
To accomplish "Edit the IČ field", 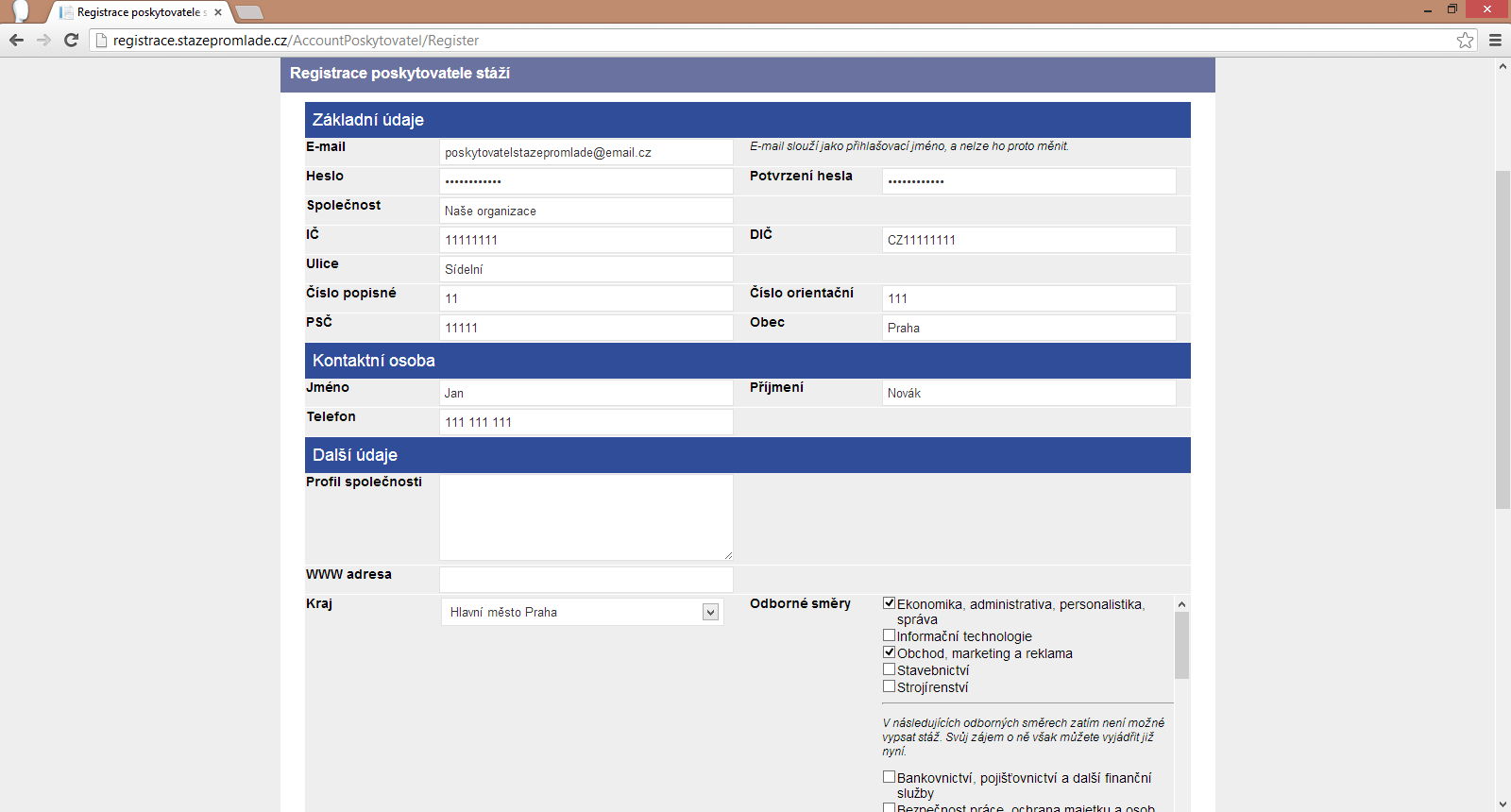I will (586, 240).
